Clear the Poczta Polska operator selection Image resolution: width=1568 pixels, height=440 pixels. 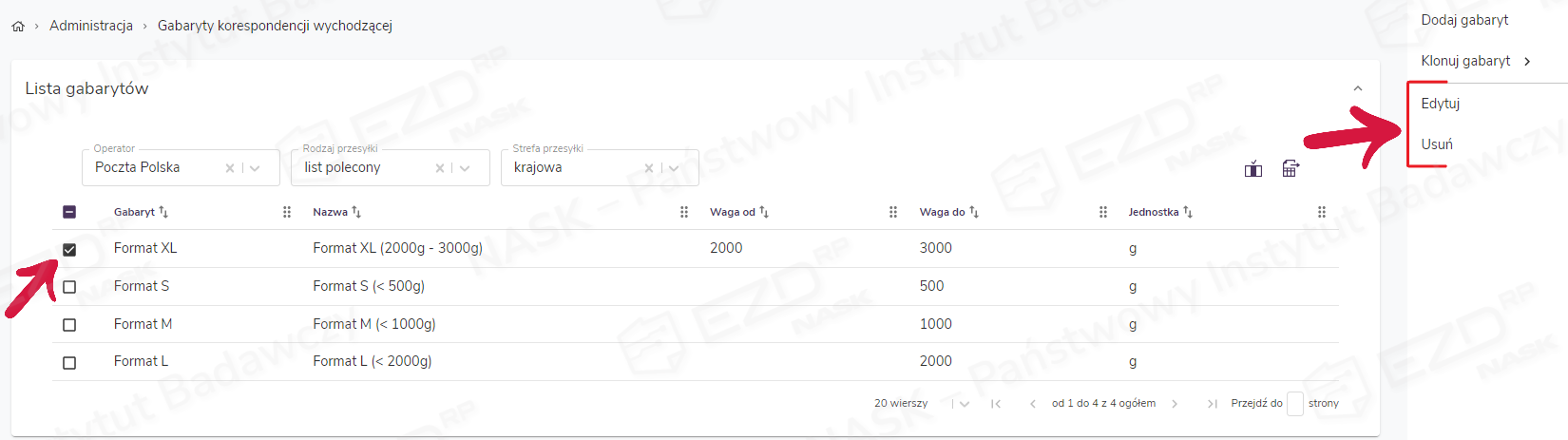pyautogui.click(x=230, y=168)
